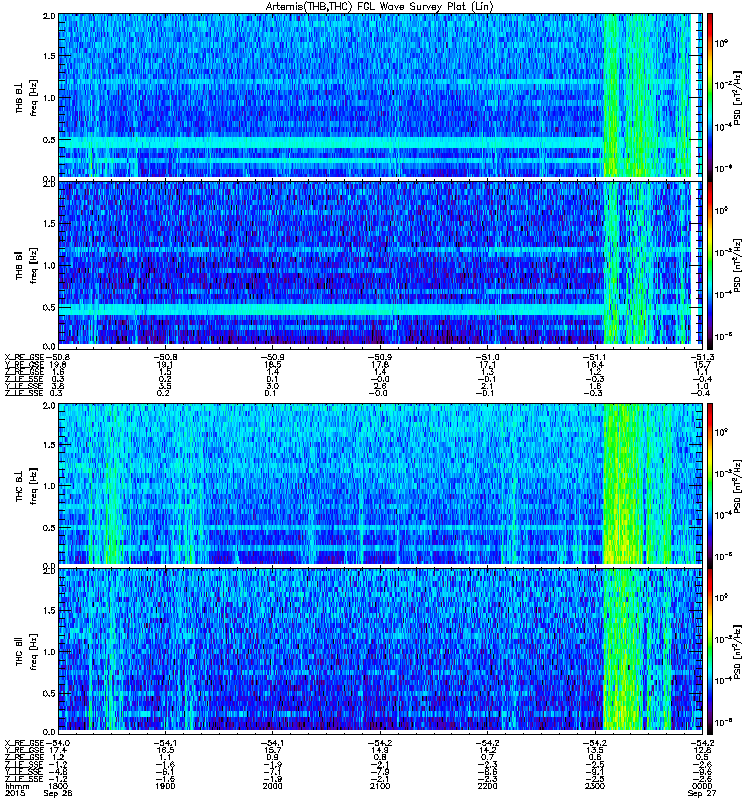Image resolution: width=750 pixels, height=800 pixels.
Task: Click the third panel PSD color bar
Action: pos(710,484)
